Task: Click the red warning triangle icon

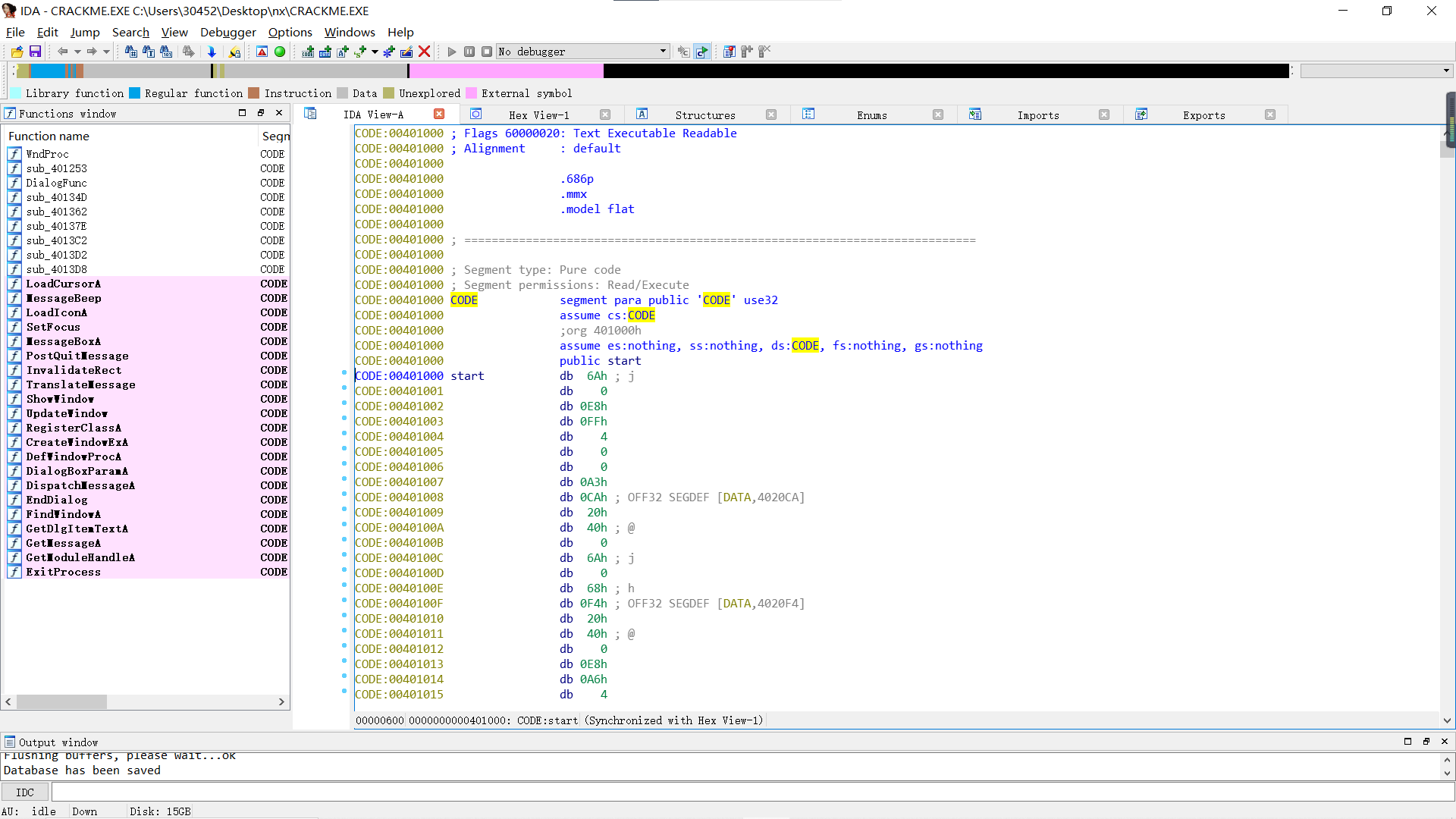Action: pos(262,52)
